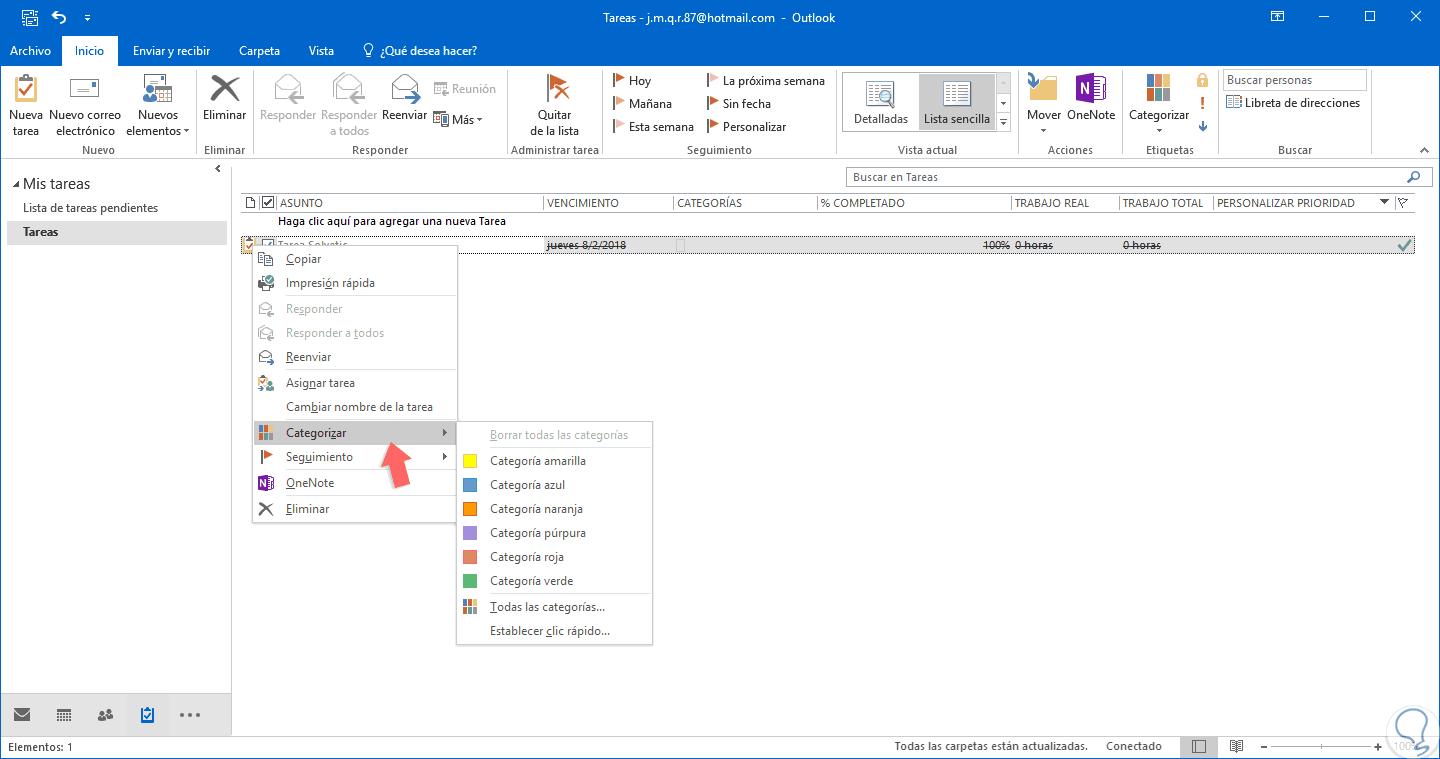
Task: Open Tasks from the bottom navigation bar
Action: tap(147, 715)
